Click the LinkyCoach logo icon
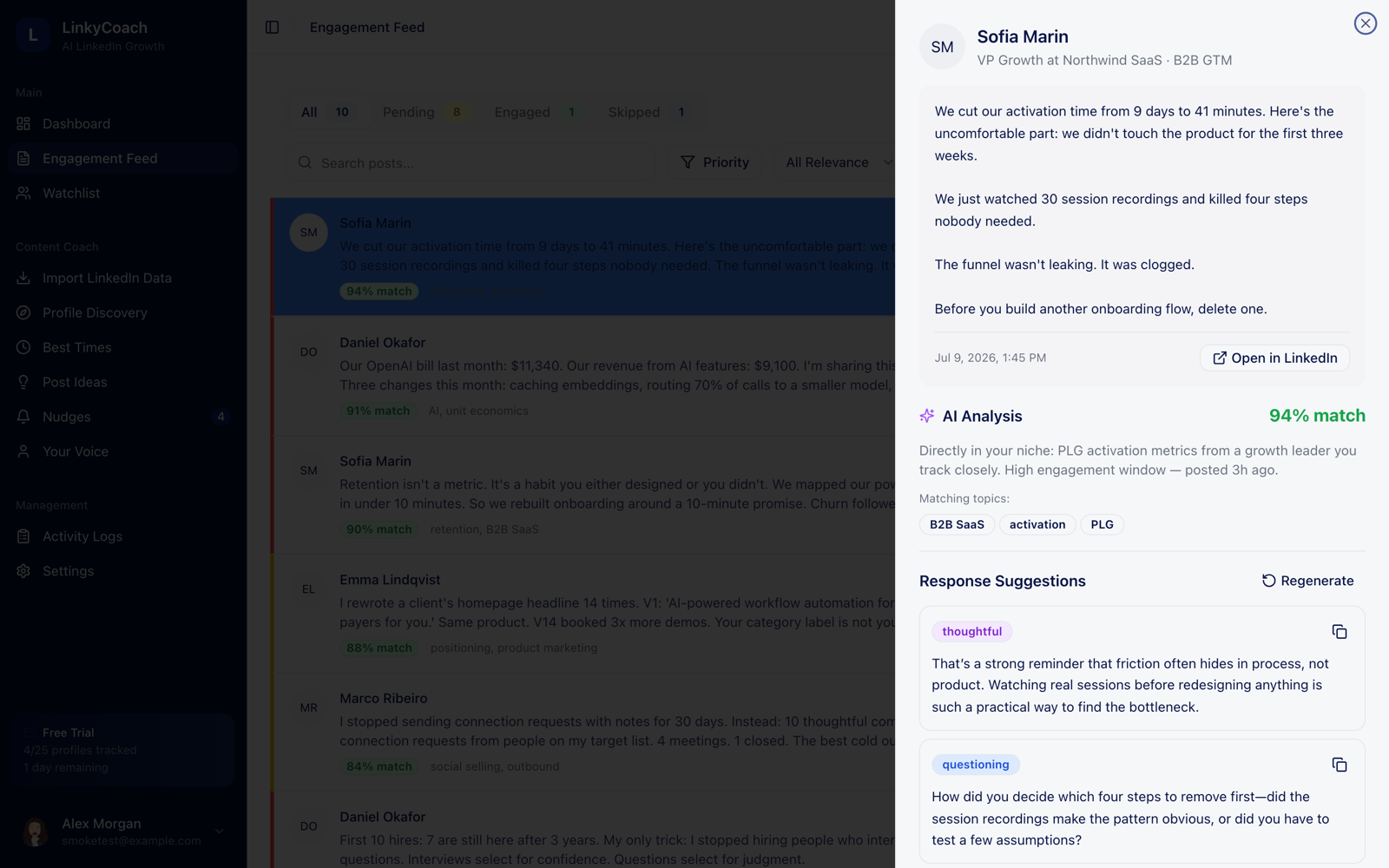The height and width of the screenshot is (868, 1389). pos(33,36)
